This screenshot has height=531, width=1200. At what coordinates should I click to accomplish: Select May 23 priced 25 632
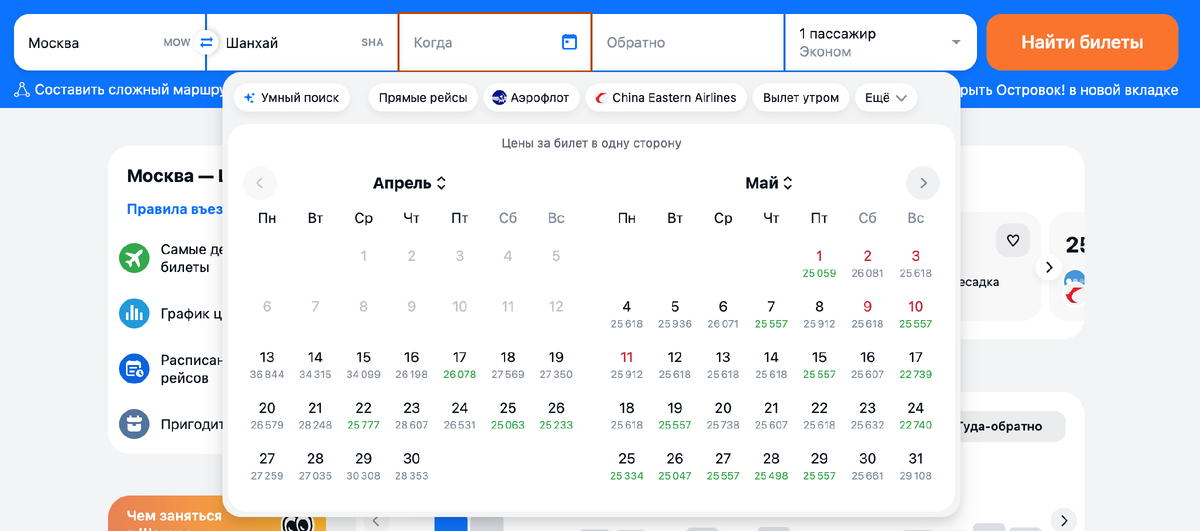click(867, 415)
